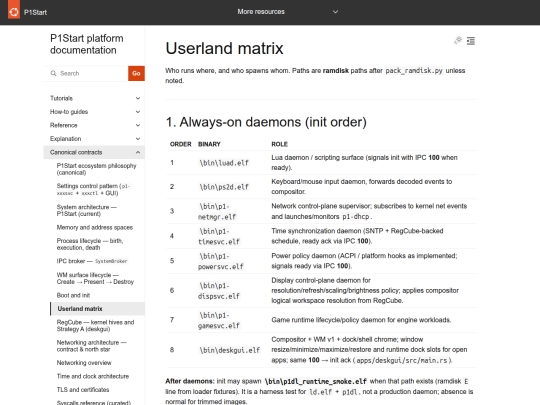Open System architecture — P1Start page
The width and height of the screenshot is (540, 405).
pos(86,210)
